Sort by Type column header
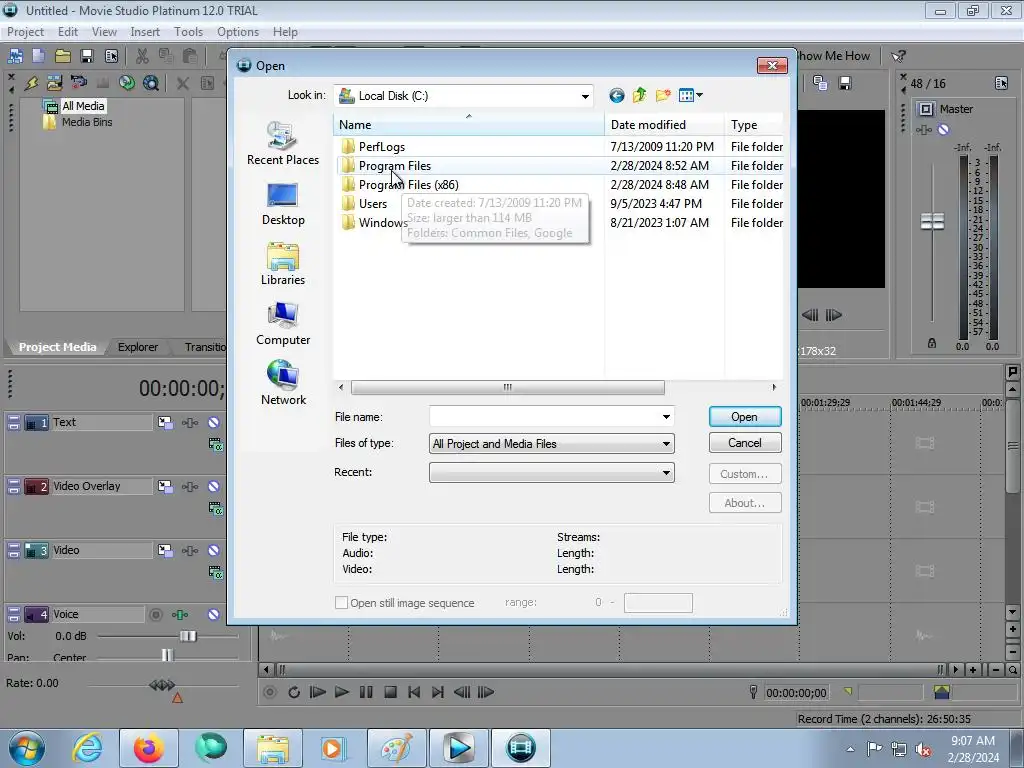This screenshot has width=1024, height=768. (x=754, y=125)
